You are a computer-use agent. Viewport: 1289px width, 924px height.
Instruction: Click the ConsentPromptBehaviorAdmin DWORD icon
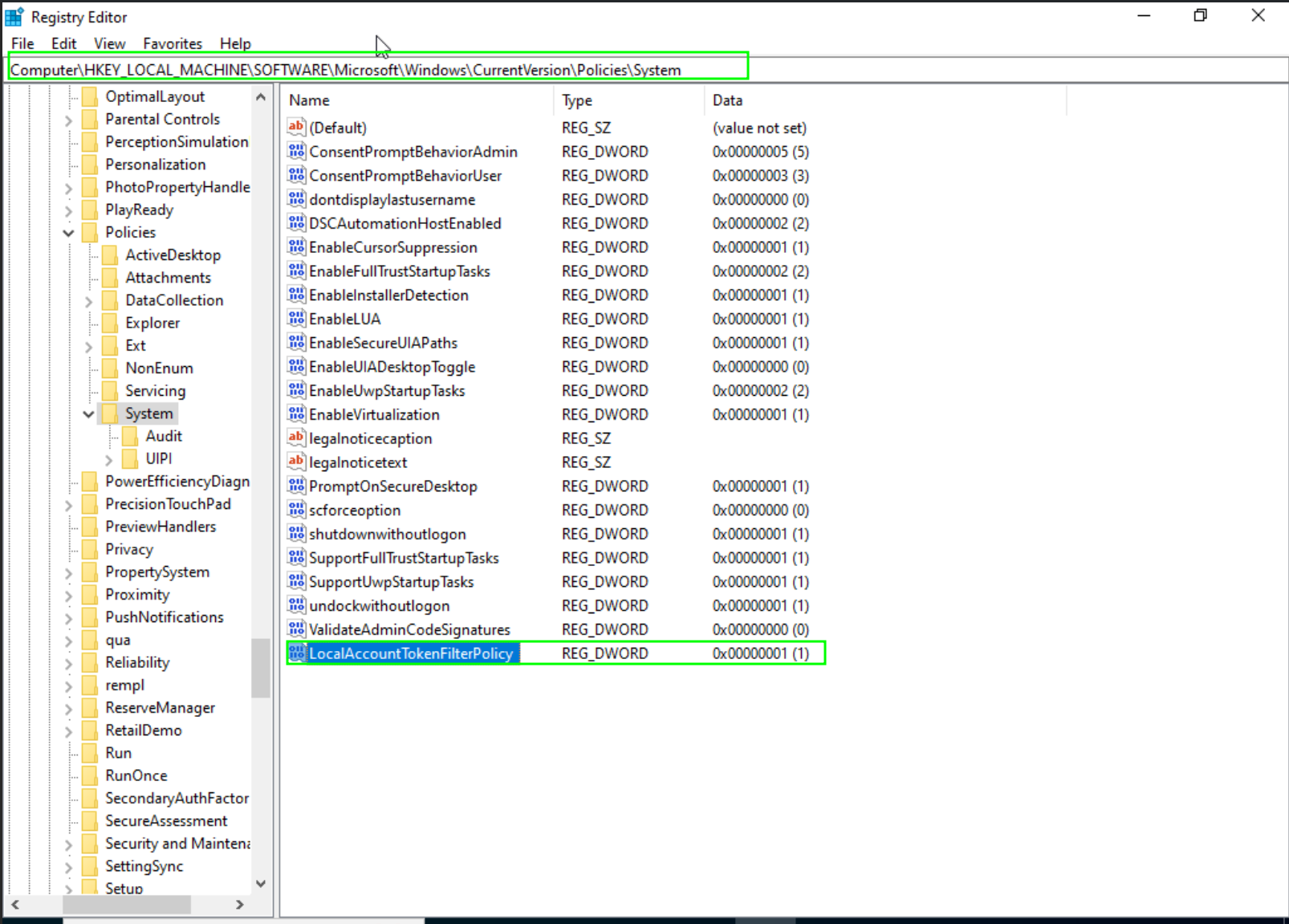point(296,152)
